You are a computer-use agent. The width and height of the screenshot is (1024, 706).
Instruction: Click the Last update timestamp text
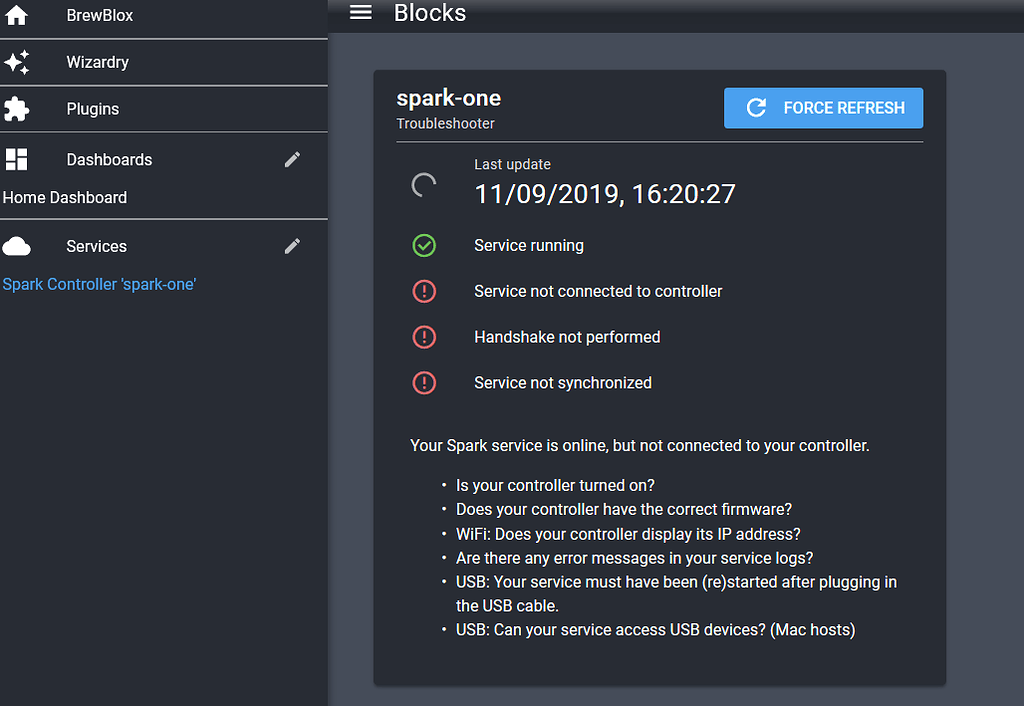point(604,194)
